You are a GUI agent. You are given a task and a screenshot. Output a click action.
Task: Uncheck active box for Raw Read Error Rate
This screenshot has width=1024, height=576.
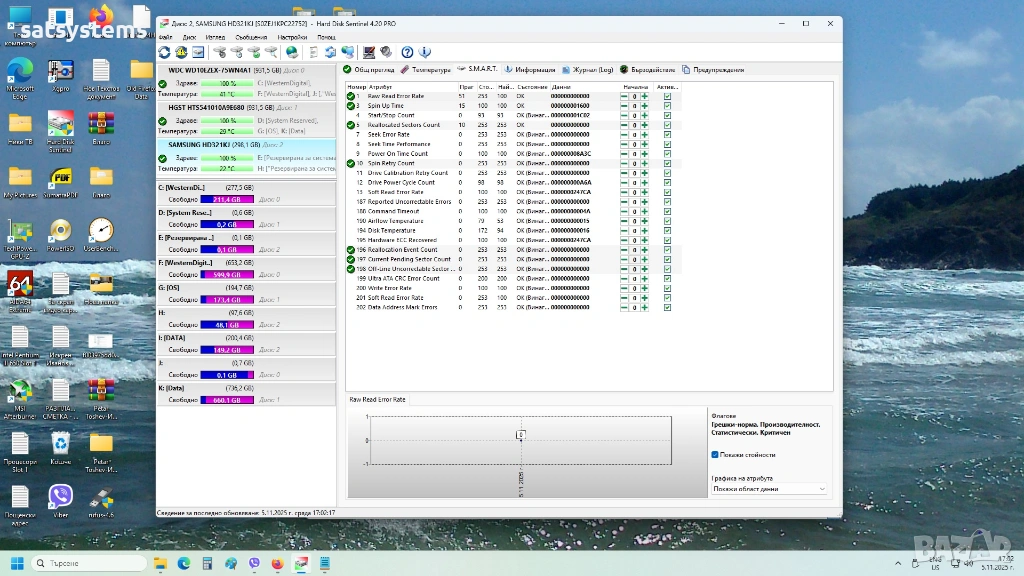(x=667, y=96)
